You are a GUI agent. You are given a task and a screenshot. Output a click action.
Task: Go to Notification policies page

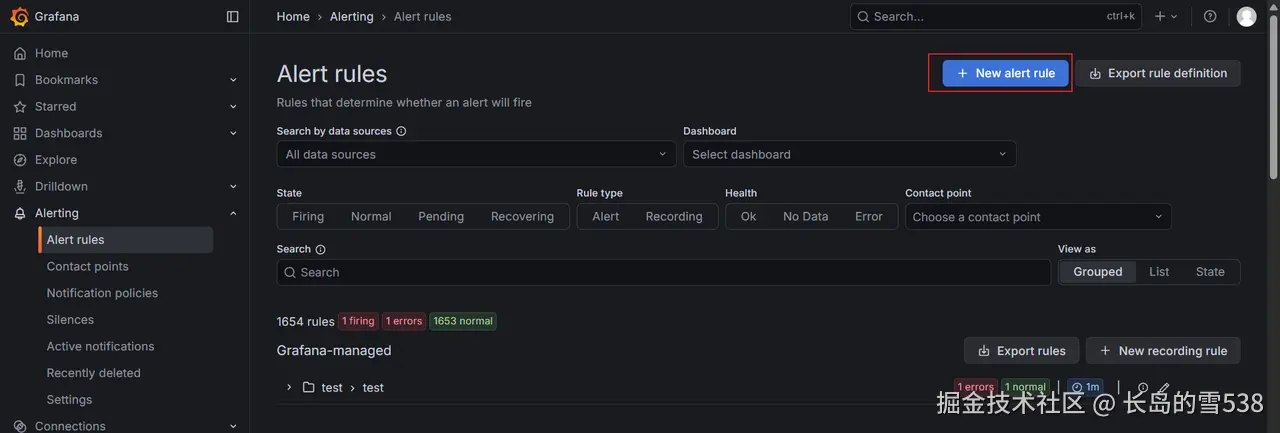coord(102,293)
